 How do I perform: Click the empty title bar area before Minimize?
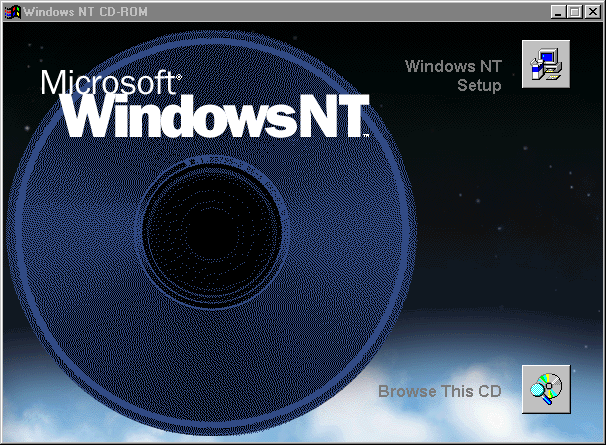pos(350,11)
